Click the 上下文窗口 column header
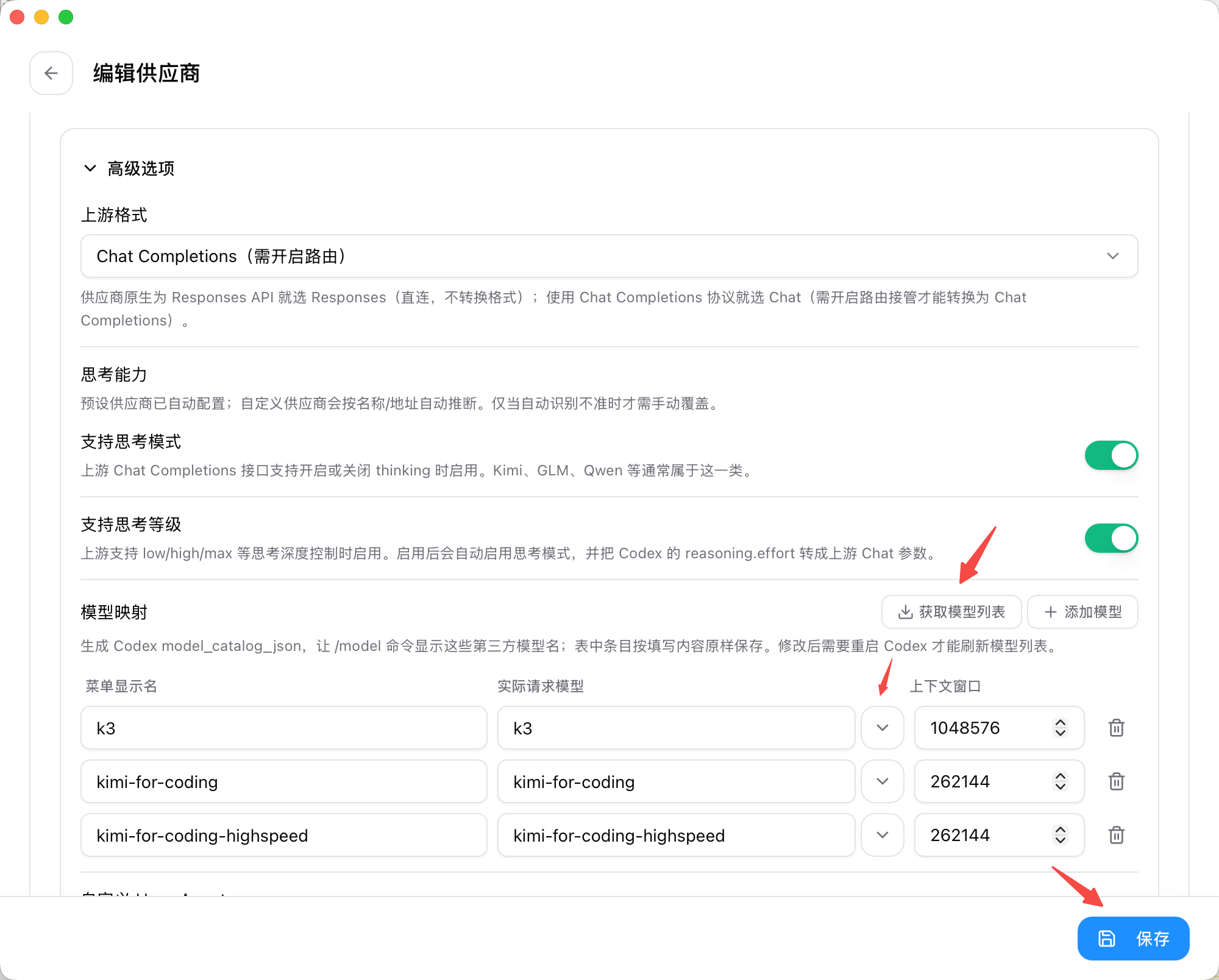1219x980 pixels. pyautogui.click(x=945, y=686)
